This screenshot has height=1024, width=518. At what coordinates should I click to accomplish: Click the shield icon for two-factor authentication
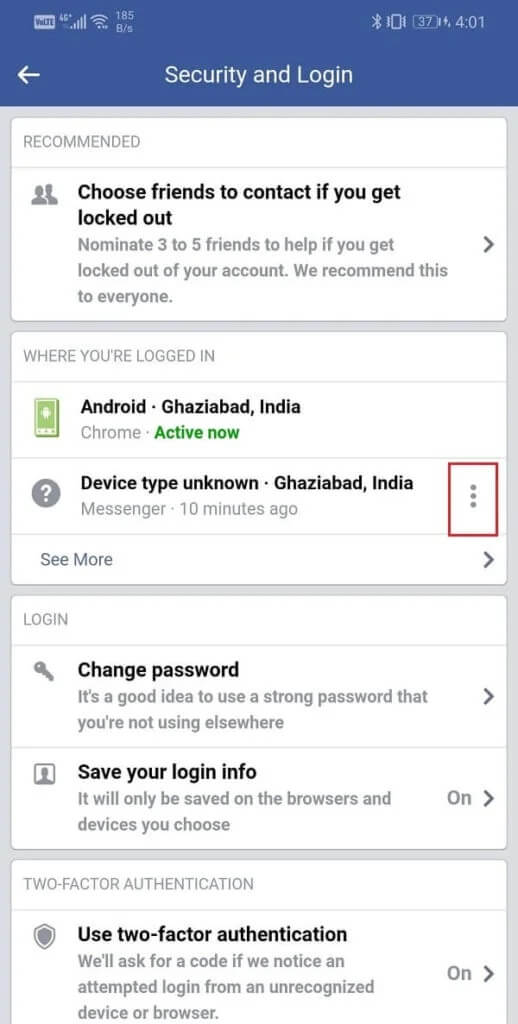point(45,938)
